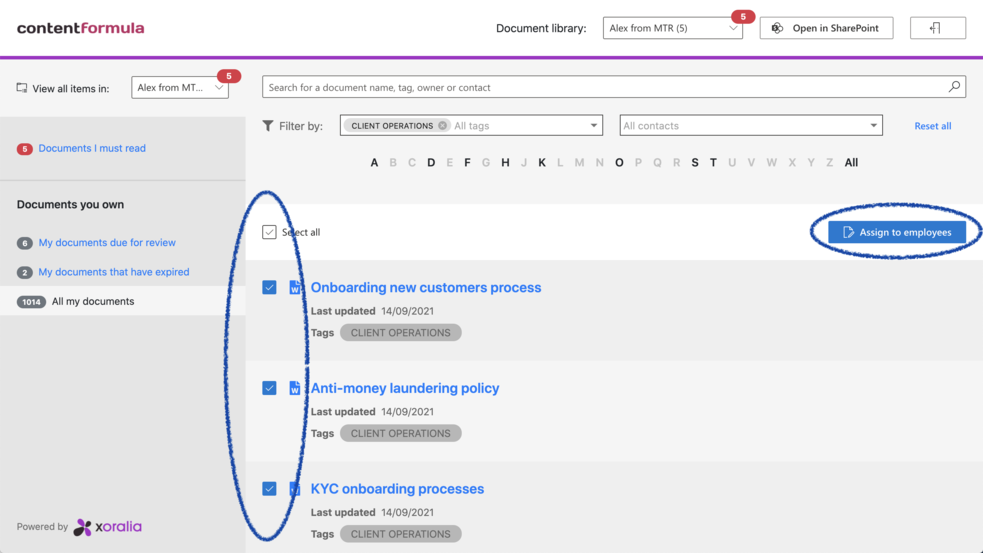Open the Document library dropdown
Viewport: 983px width, 553px height.
click(x=673, y=28)
